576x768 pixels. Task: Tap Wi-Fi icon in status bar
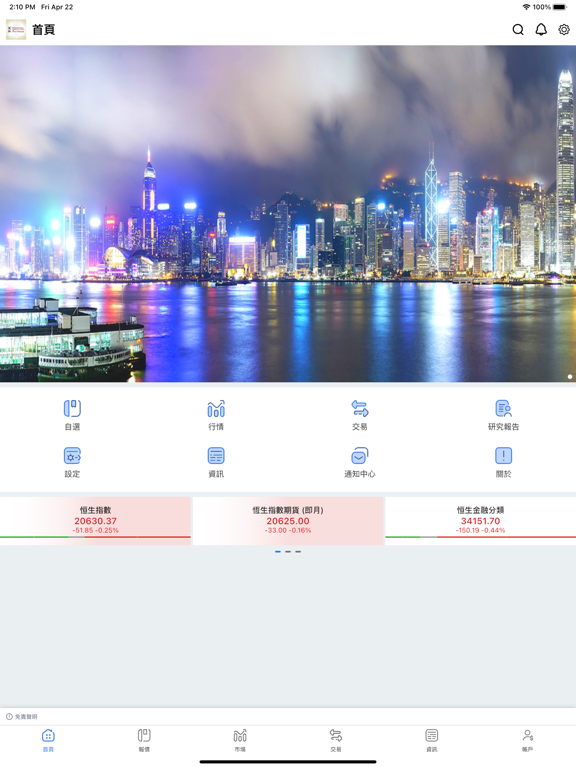click(x=527, y=7)
